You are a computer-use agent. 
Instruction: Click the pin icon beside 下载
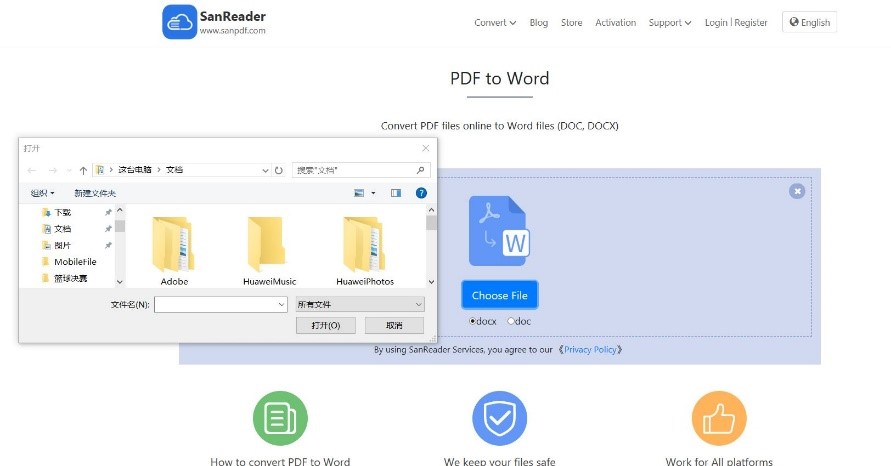(108, 212)
